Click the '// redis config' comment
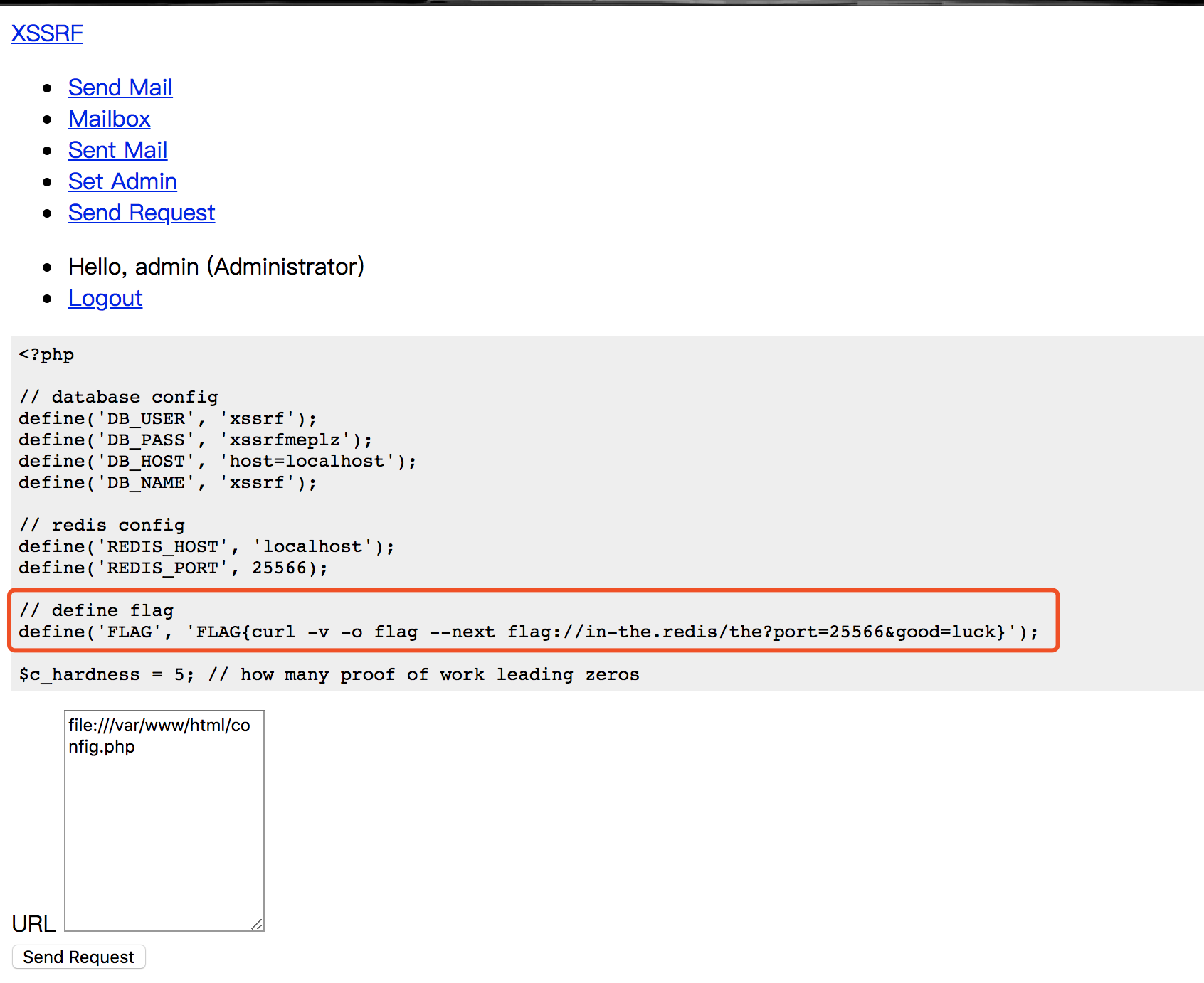 (102, 525)
